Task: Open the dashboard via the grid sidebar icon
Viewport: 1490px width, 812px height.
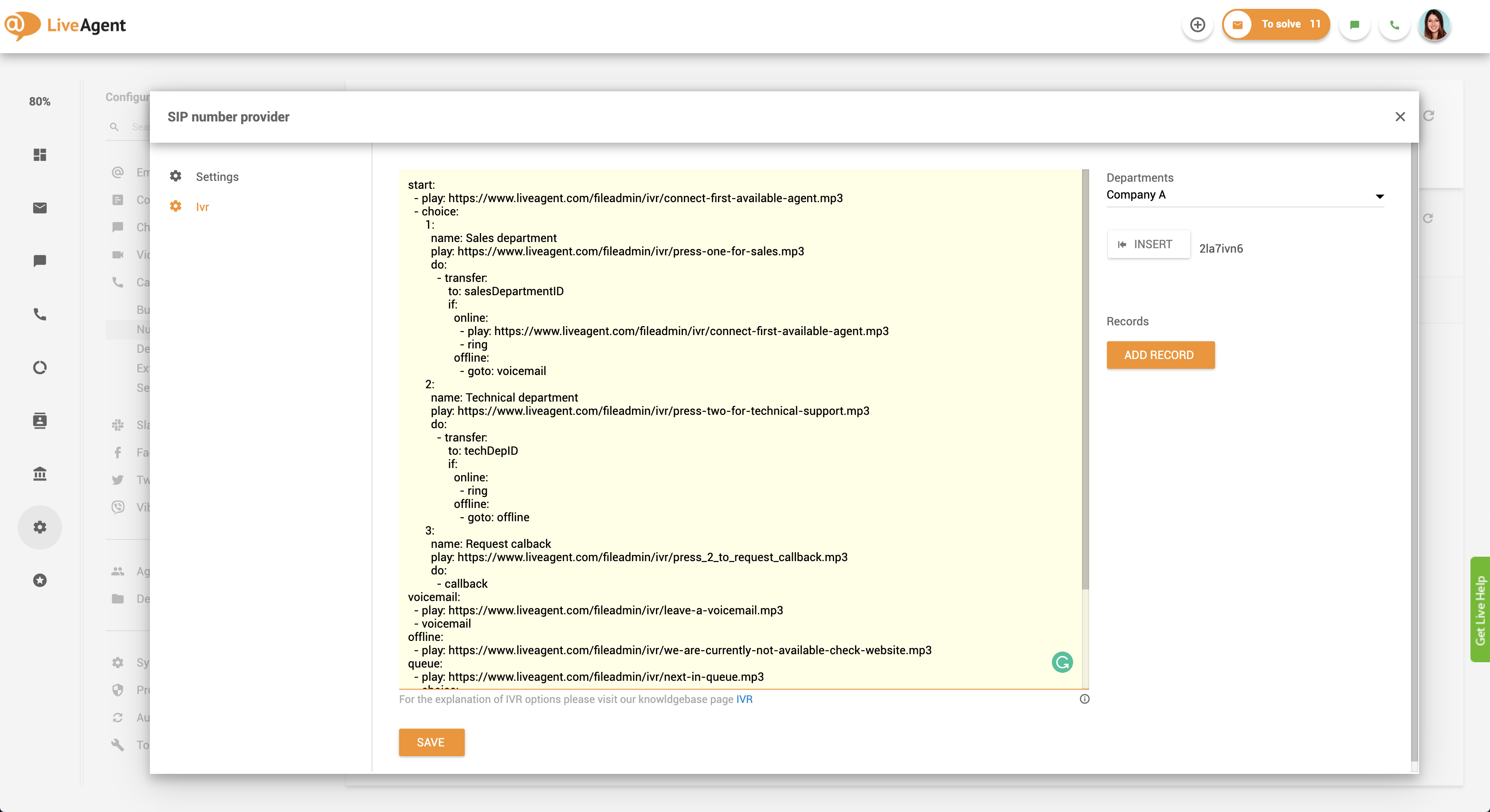Action: pos(39,155)
